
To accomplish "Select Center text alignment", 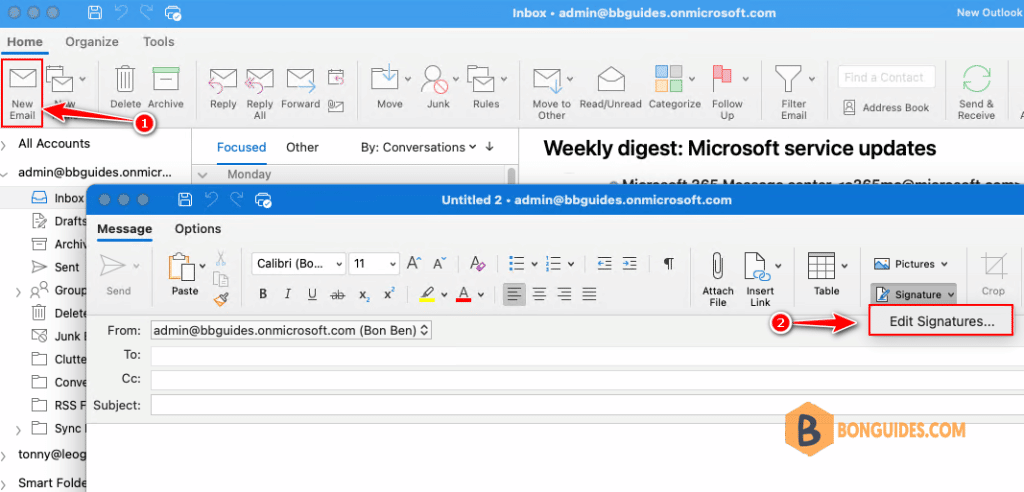I will click(x=539, y=294).
